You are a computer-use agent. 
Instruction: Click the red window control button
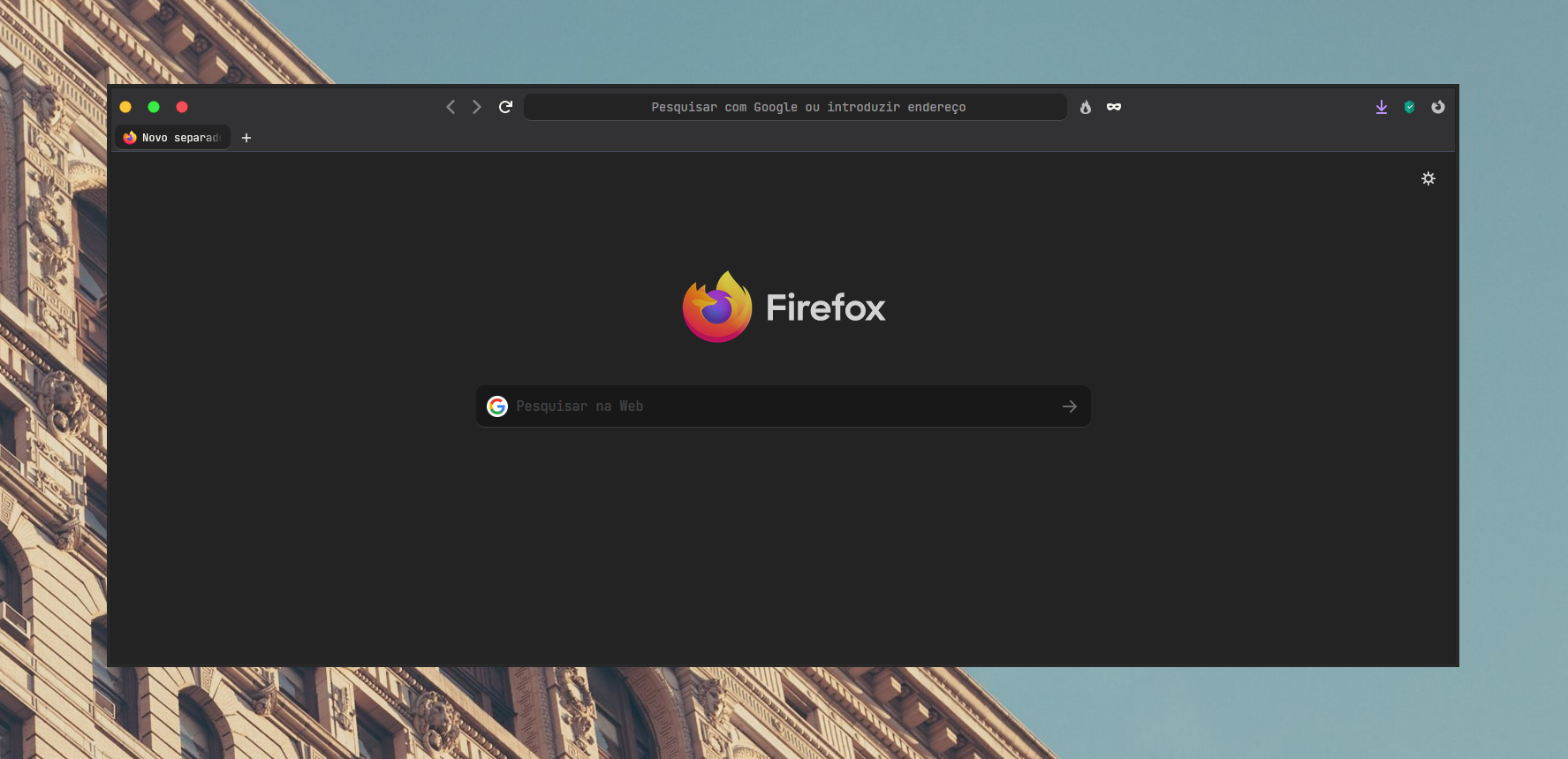click(x=182, y=107)
